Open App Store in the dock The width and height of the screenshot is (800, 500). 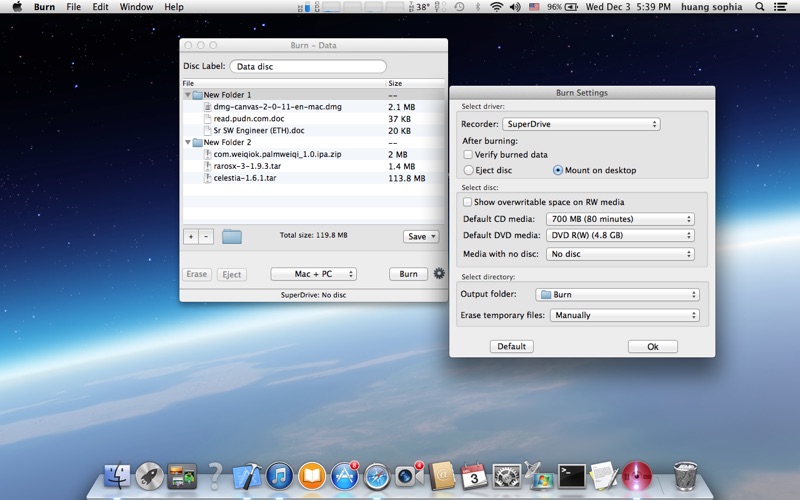[x=344, y=476]
